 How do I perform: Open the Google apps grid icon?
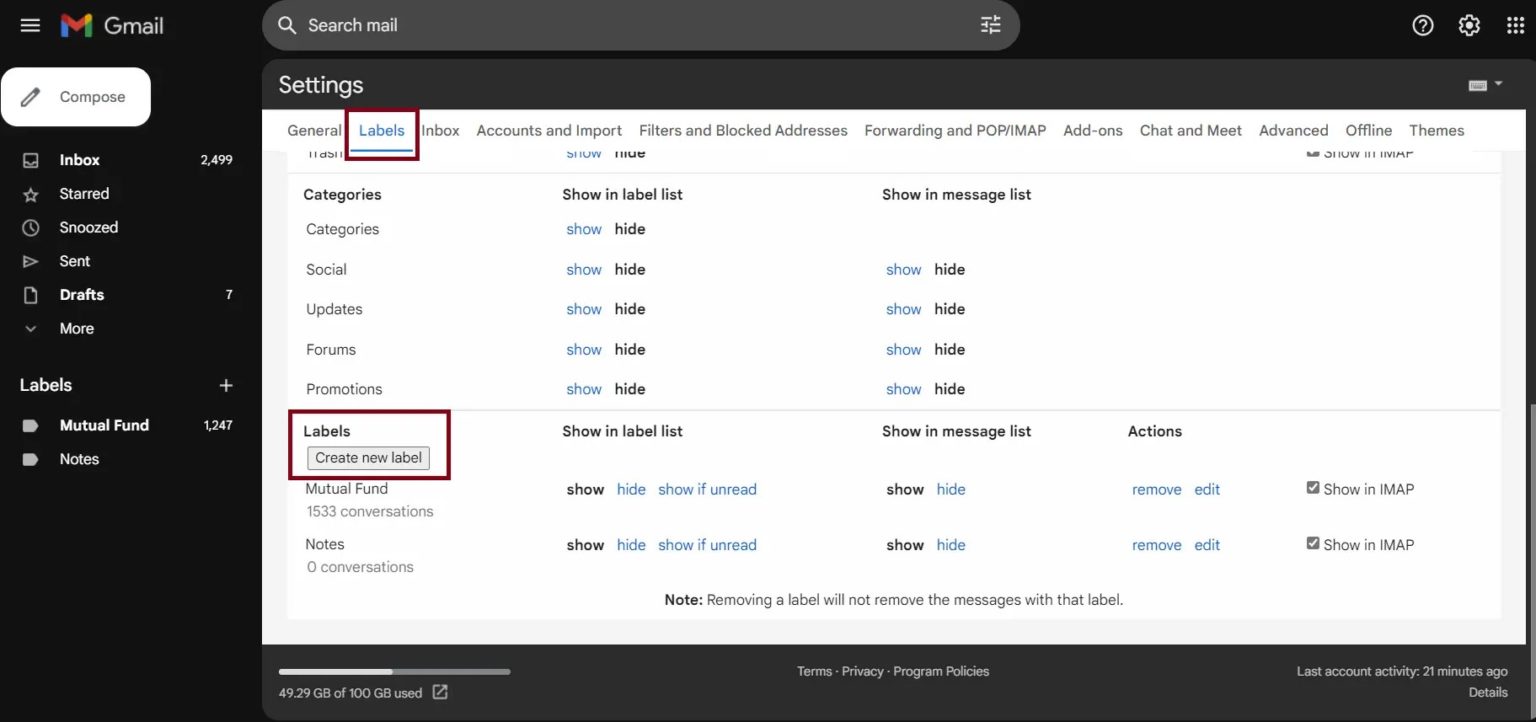pos(1515,25)
